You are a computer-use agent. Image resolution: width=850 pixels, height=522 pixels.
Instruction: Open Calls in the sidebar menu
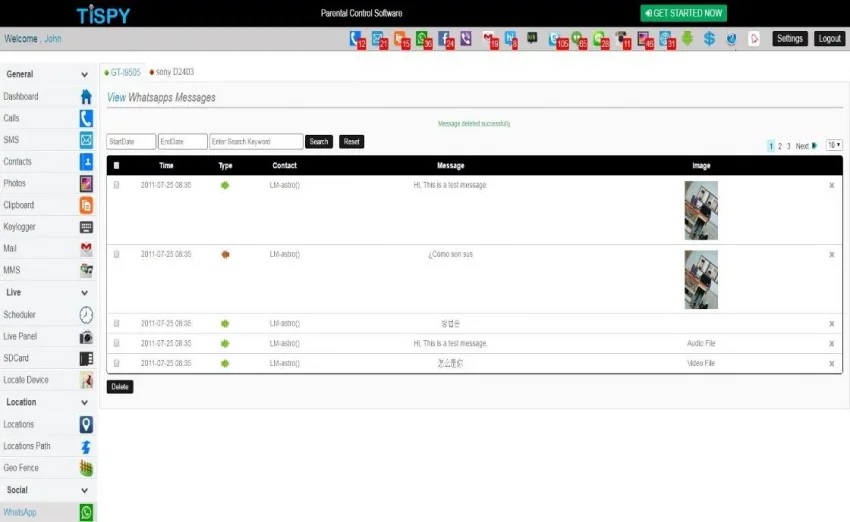(48, 118)
